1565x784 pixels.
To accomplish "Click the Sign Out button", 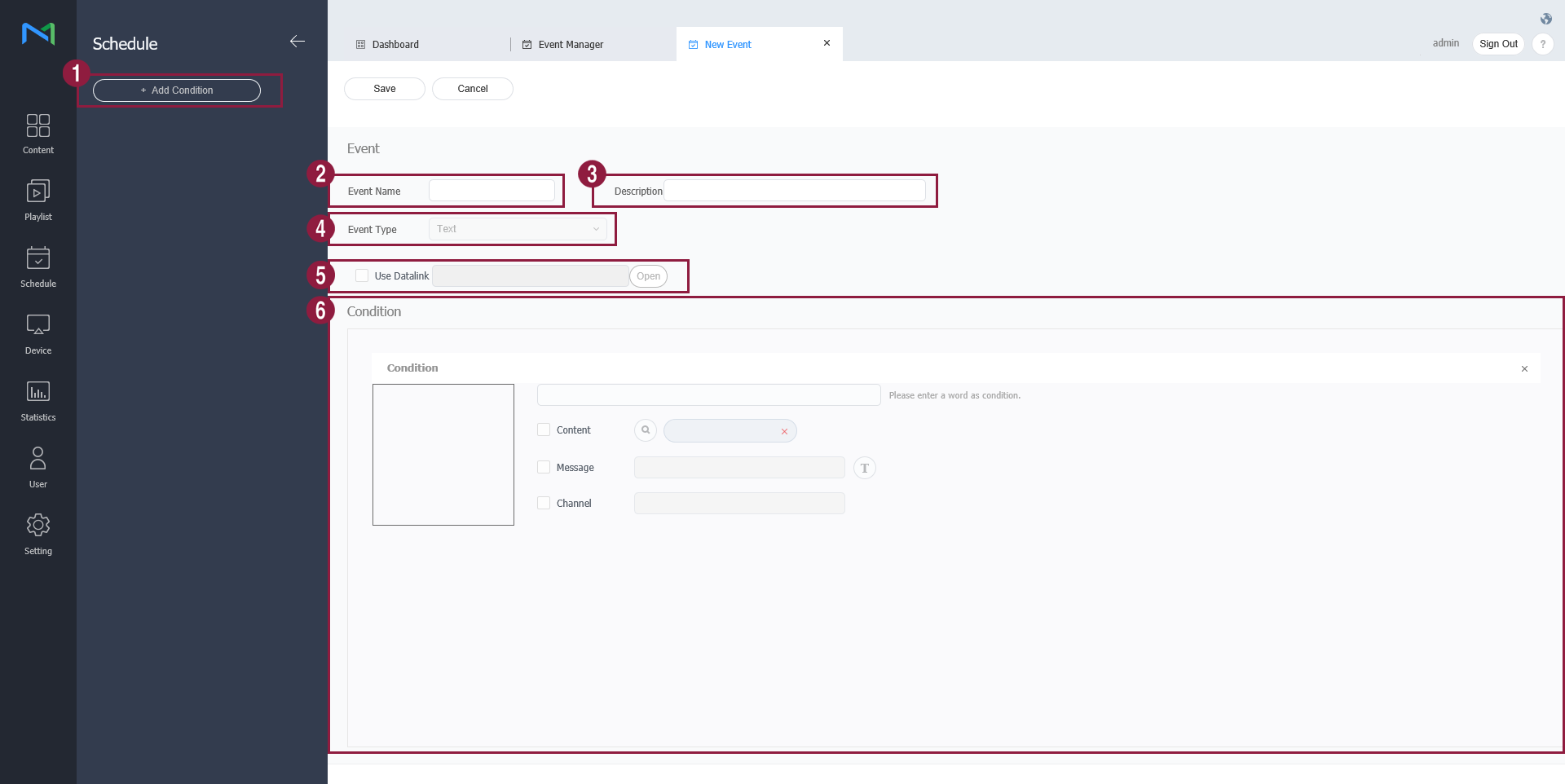I will pos(1498,44).
